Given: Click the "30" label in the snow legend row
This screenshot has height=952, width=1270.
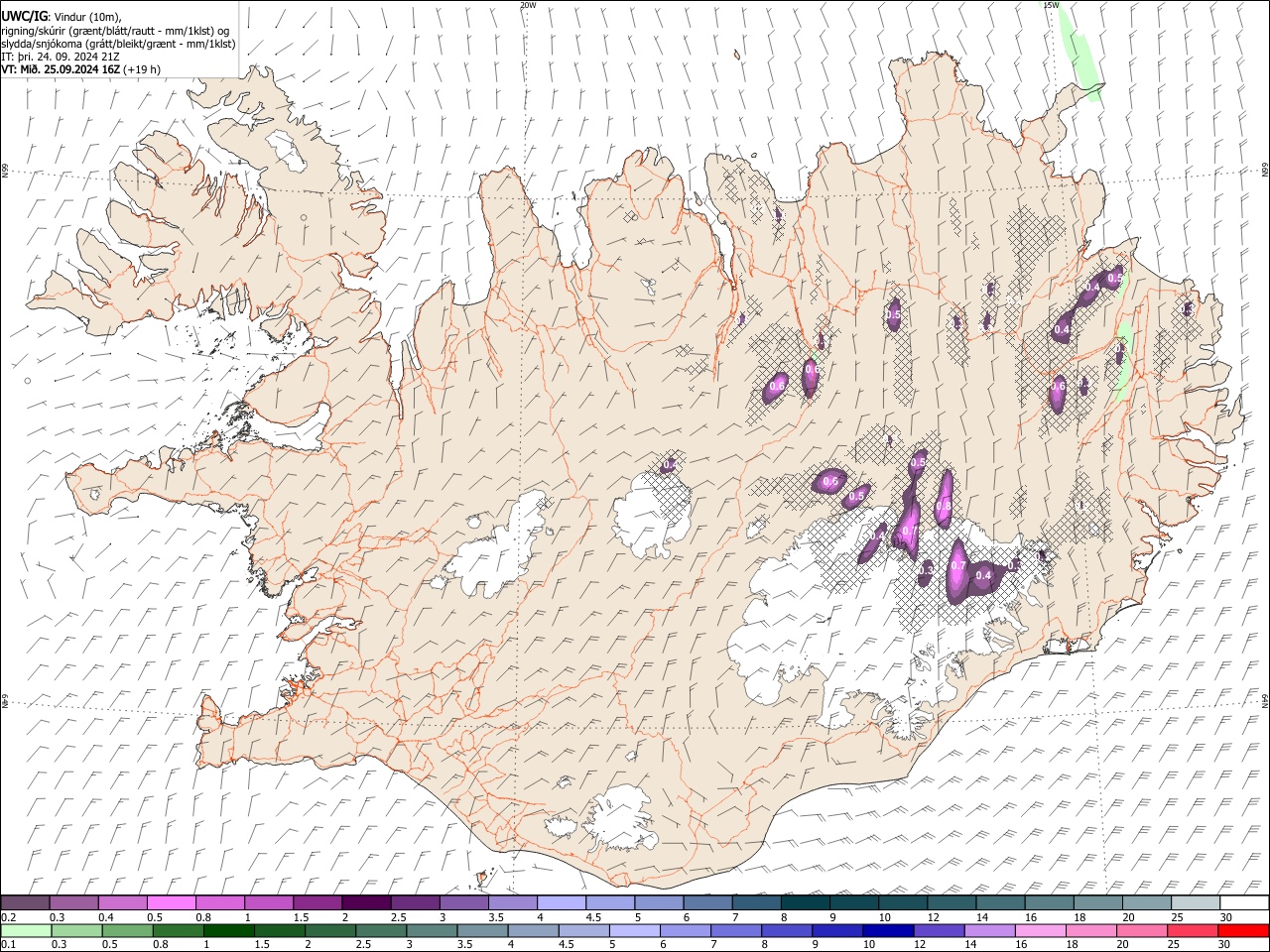Looking at the screenshot, I should click(1225, 917).
